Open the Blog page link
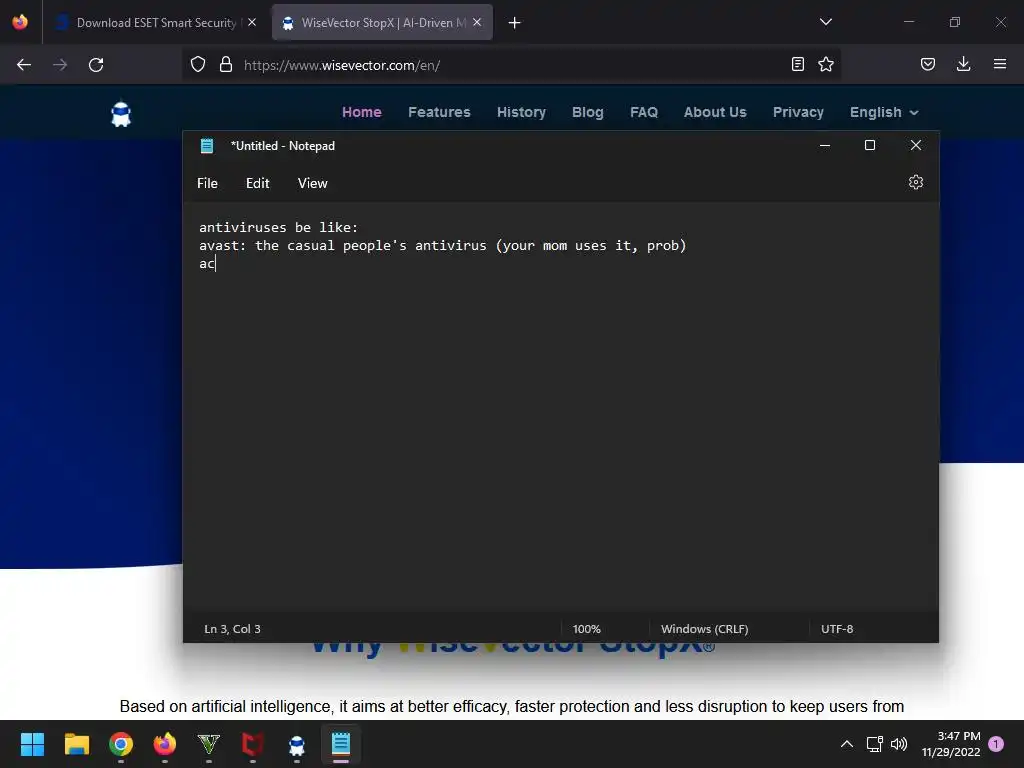The width and height of the screenshot is (1024, 768). tap(588, 112)
